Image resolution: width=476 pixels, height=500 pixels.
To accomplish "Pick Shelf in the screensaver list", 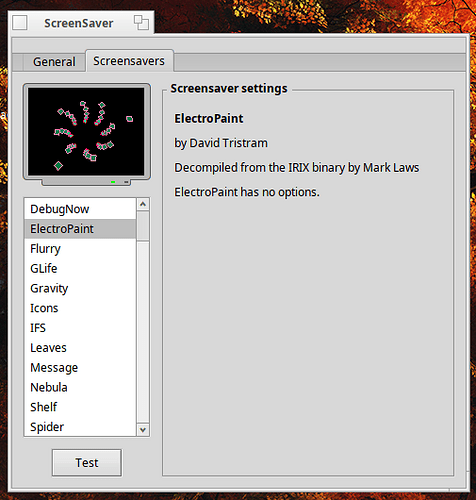I will pyautogui.click(x=80, y=407).
